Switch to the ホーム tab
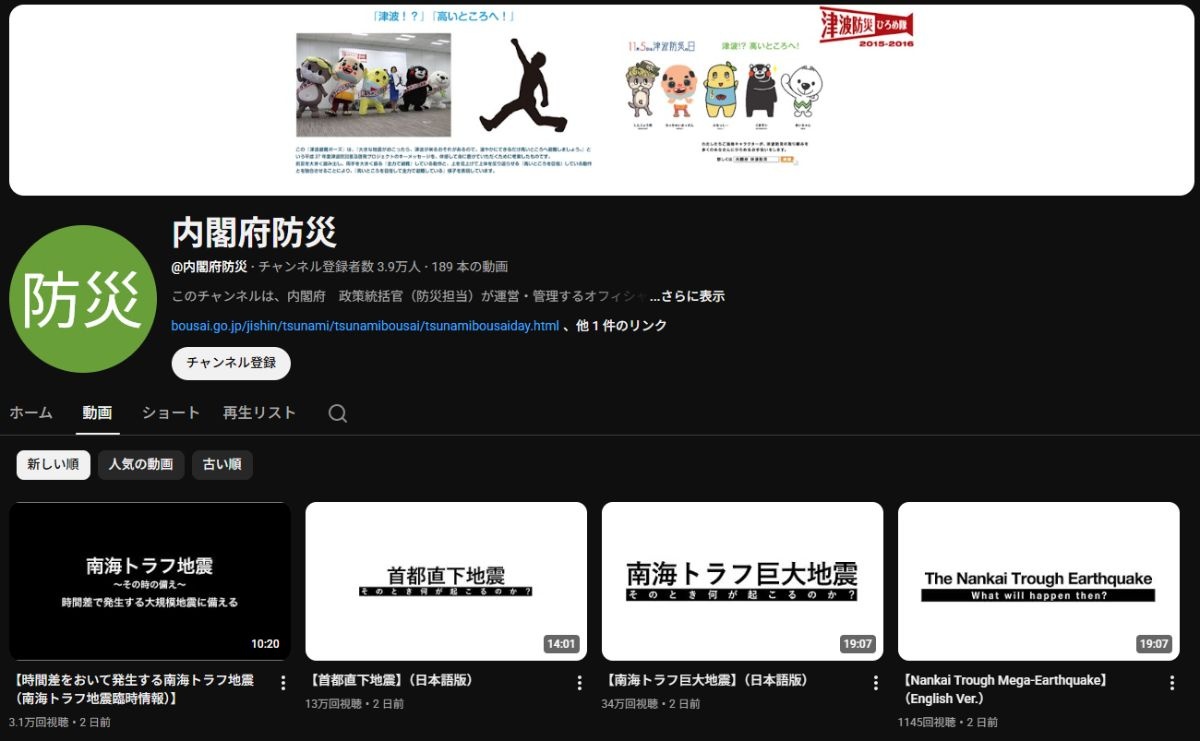Screen dimensions: 1200x741 coord(31,413)
